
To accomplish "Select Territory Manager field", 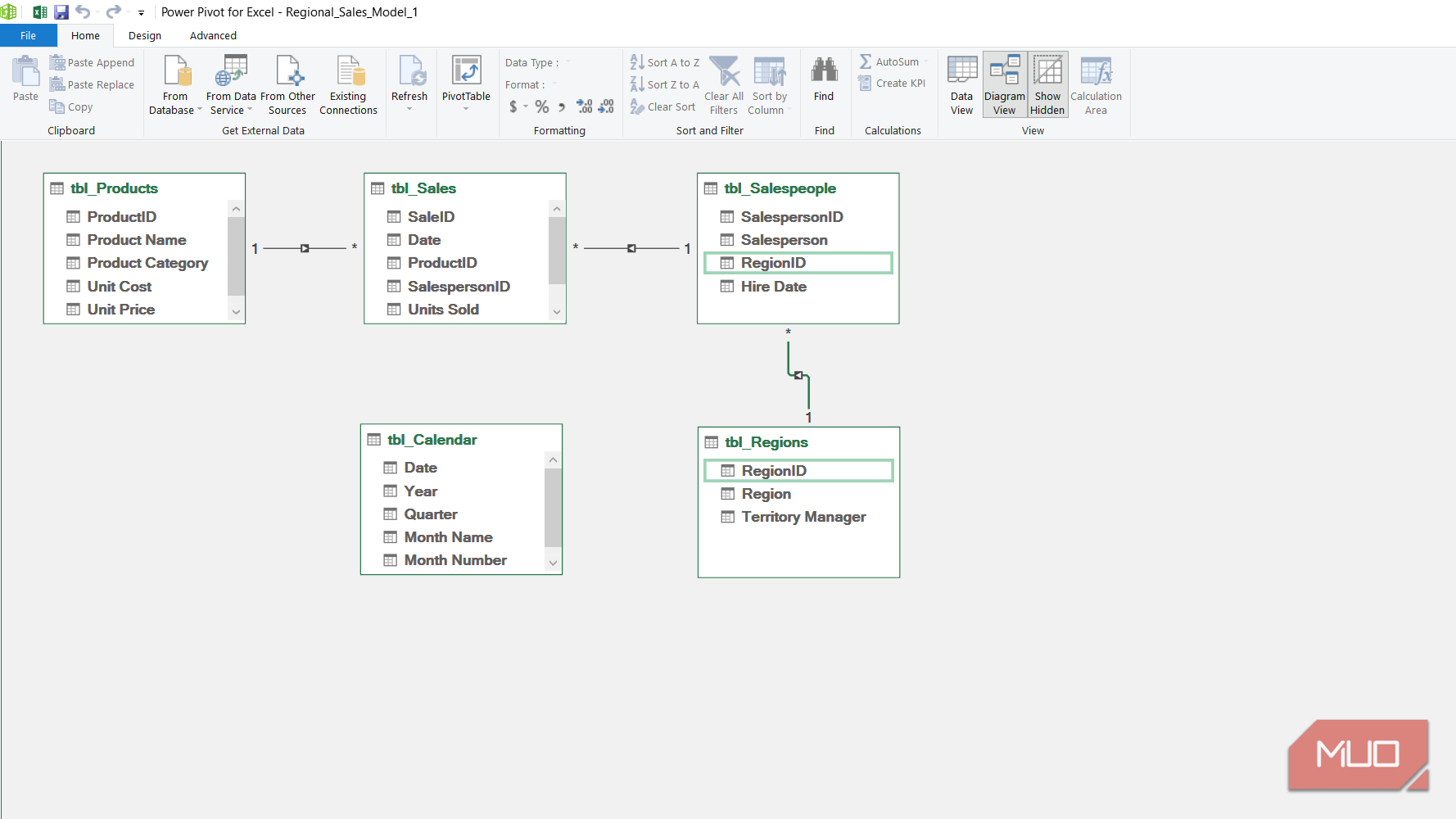I will coord(803,517).
